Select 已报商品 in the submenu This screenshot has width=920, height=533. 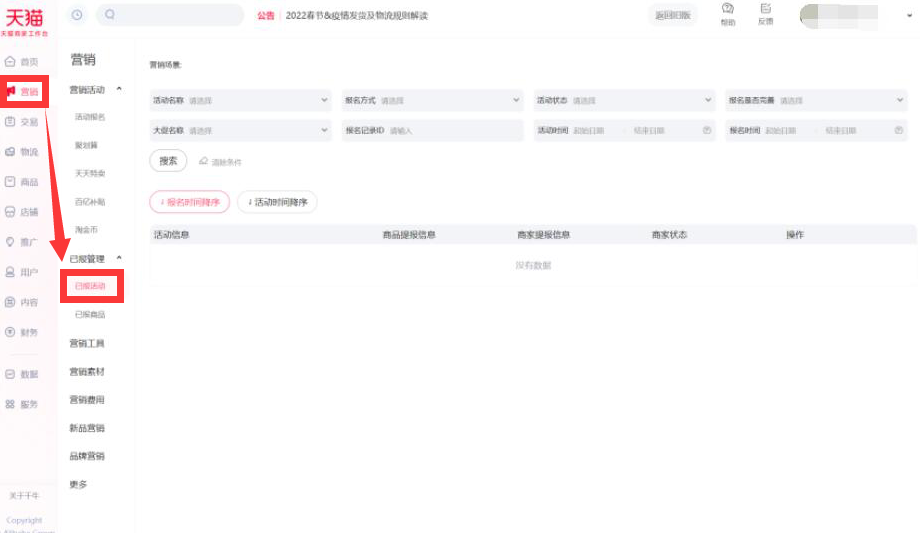click(x=90, y=315)
